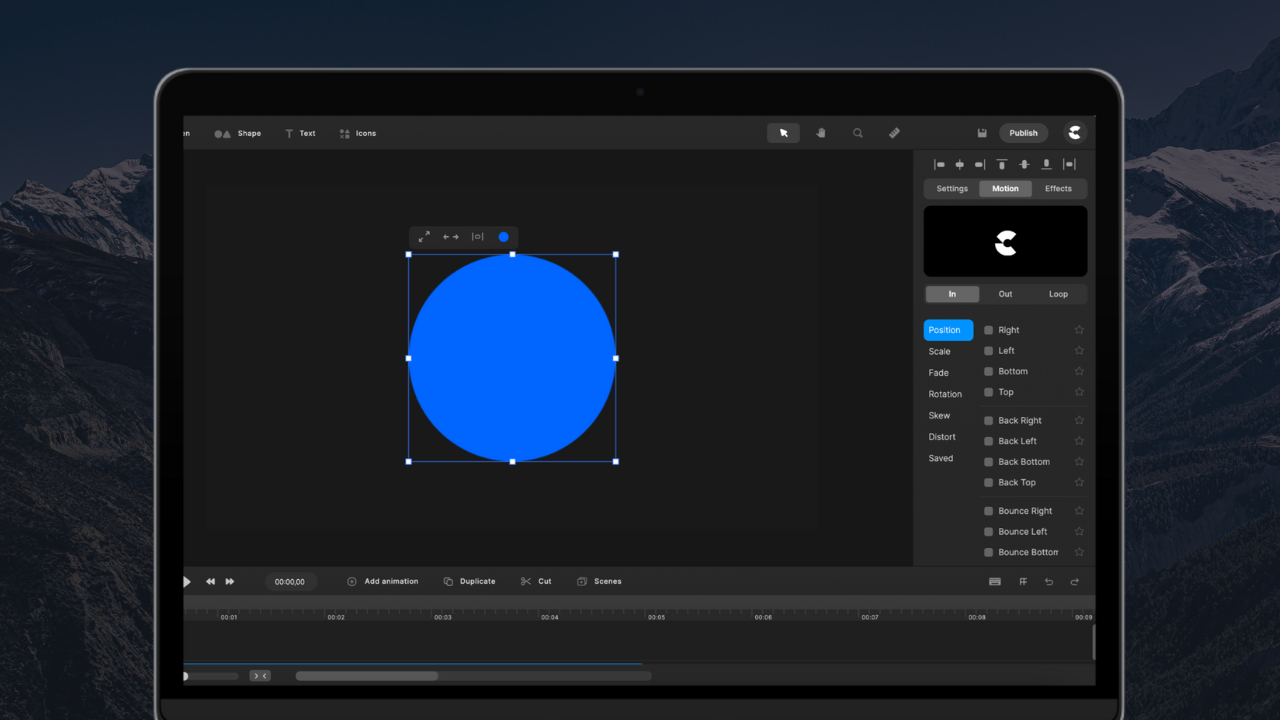Align selection vertical center
Viewport: 1280px width, 720px height.
pyautogui.click(x=1024, y=165)
